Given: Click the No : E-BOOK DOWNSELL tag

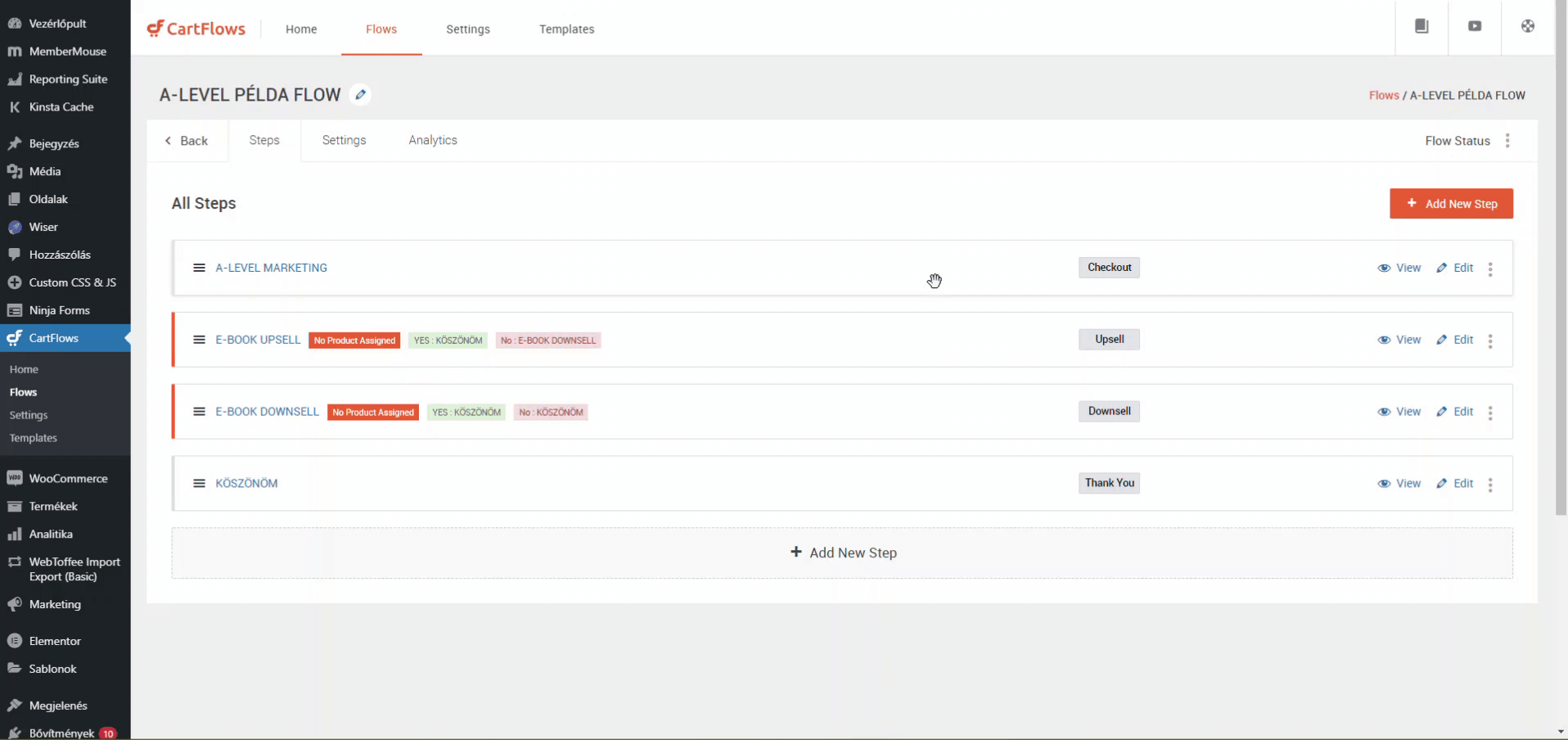Looking at the screenshot, I should (x=548, y=341).
